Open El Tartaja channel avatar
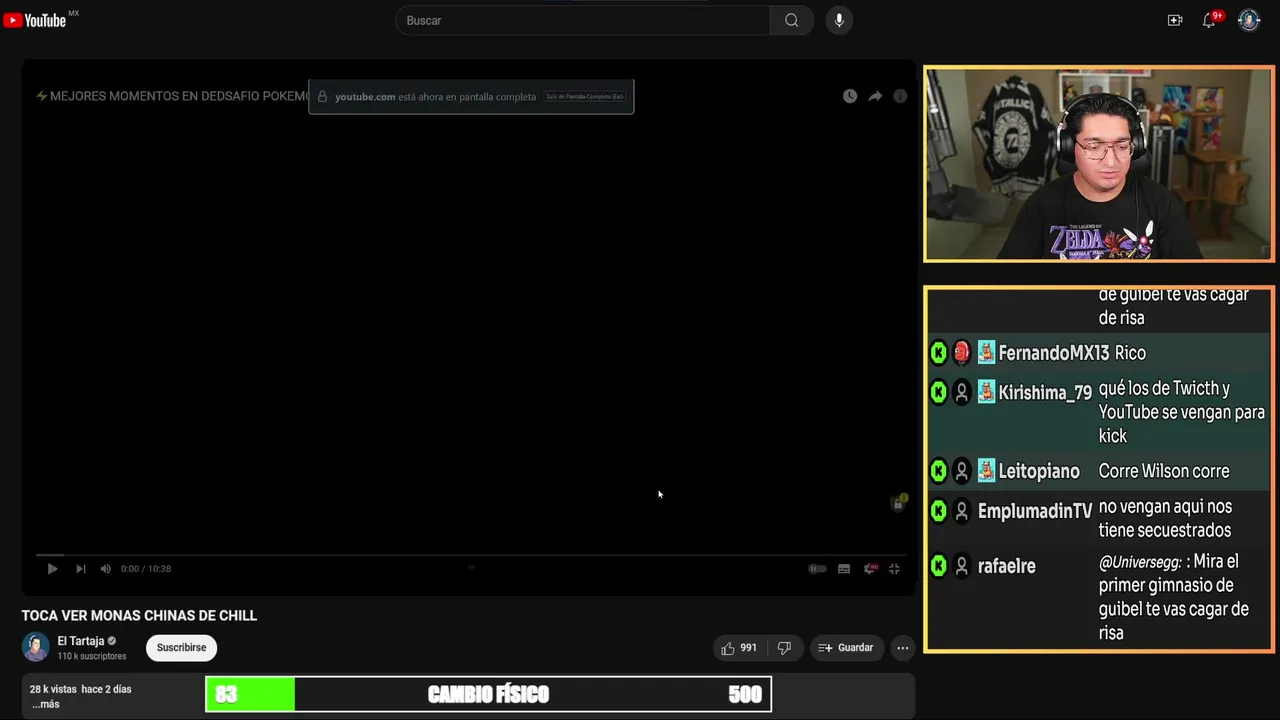 [x=35, y=647]
